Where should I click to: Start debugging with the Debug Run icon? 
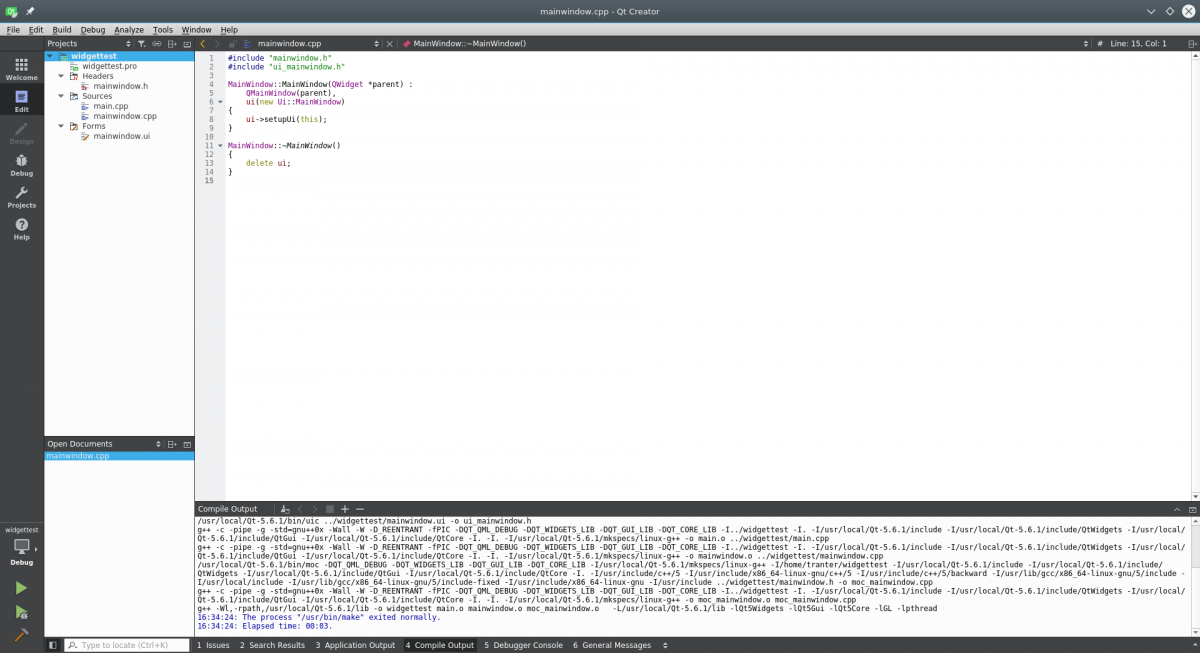point(21,611)
